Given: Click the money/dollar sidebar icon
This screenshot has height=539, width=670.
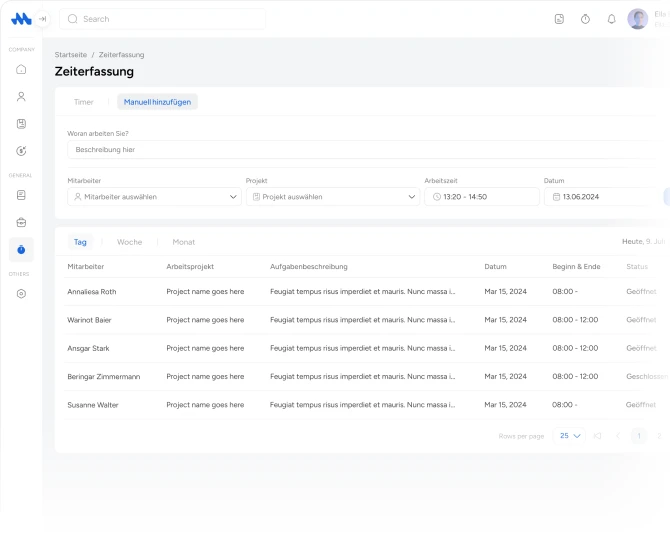Looking at the screenshot, I should (21, 151).
